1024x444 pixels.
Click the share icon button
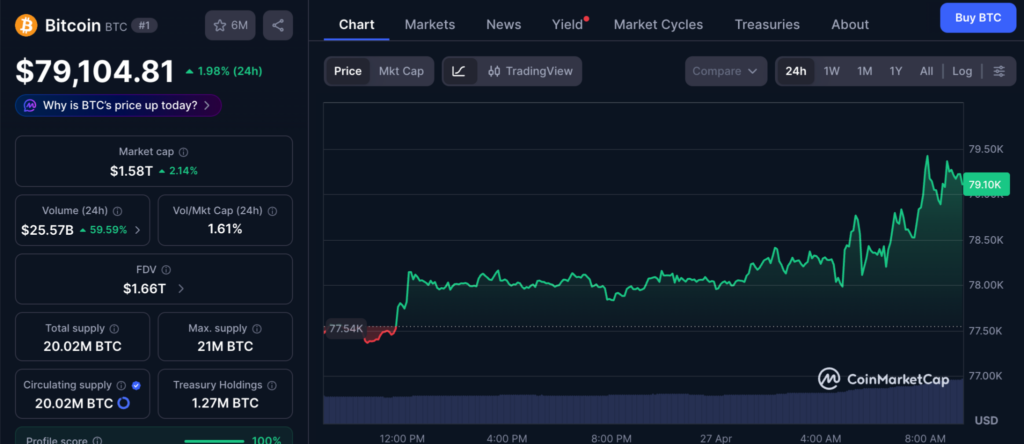[277, 25]
